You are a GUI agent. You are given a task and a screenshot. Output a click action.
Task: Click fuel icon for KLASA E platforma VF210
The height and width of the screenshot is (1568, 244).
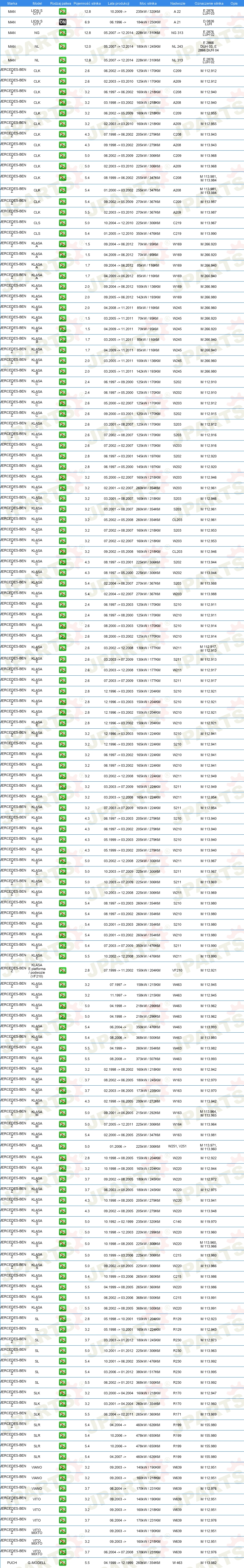tap(63, 971)
